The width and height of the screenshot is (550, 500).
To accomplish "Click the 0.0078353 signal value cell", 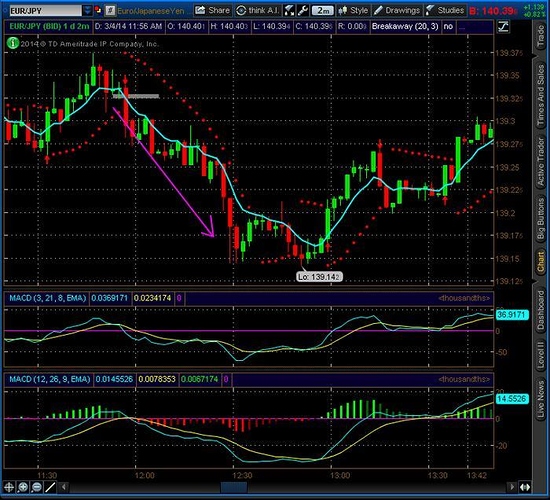I will click(157, 379).
